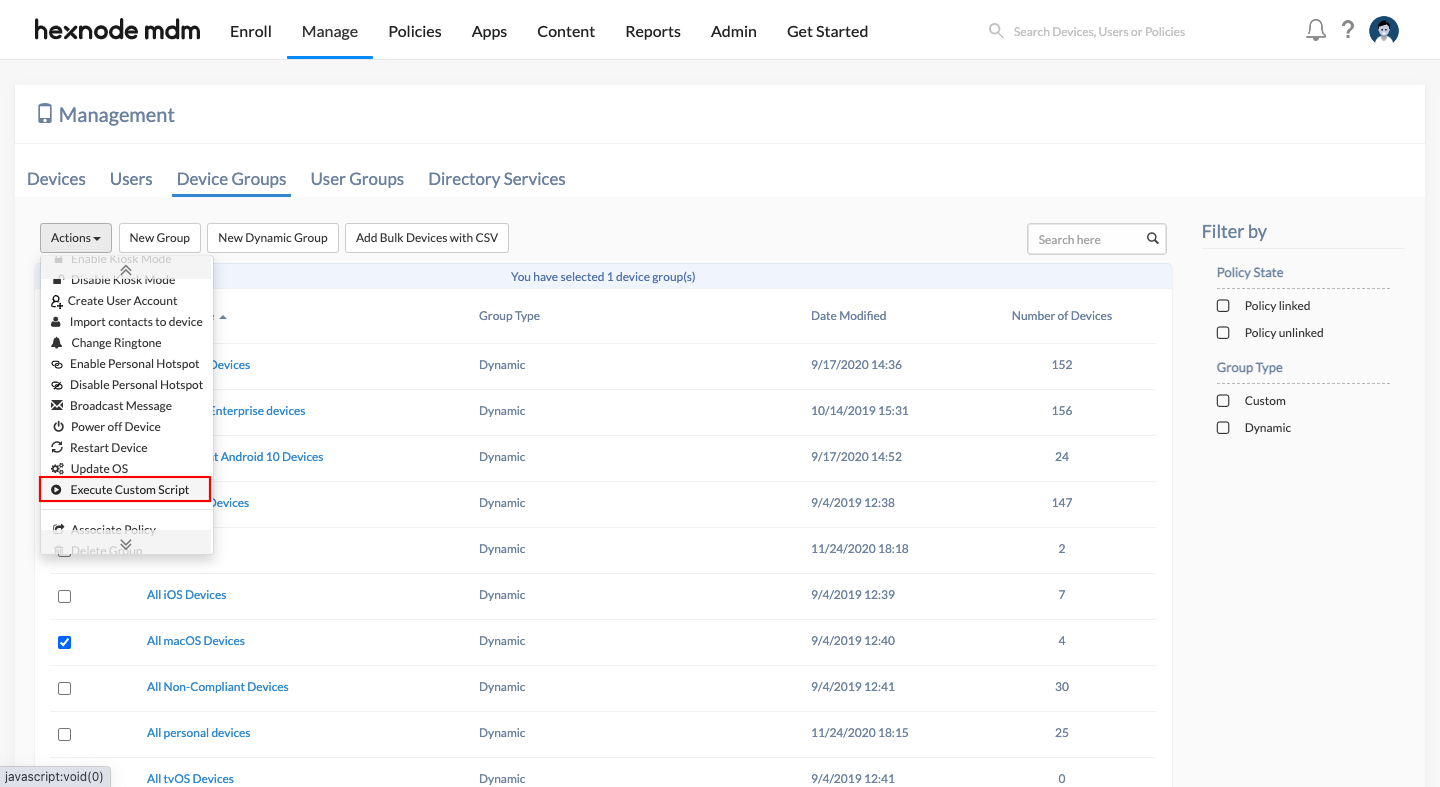Click the Power off Device icon

pyautogui.click(x=57, y=427)
